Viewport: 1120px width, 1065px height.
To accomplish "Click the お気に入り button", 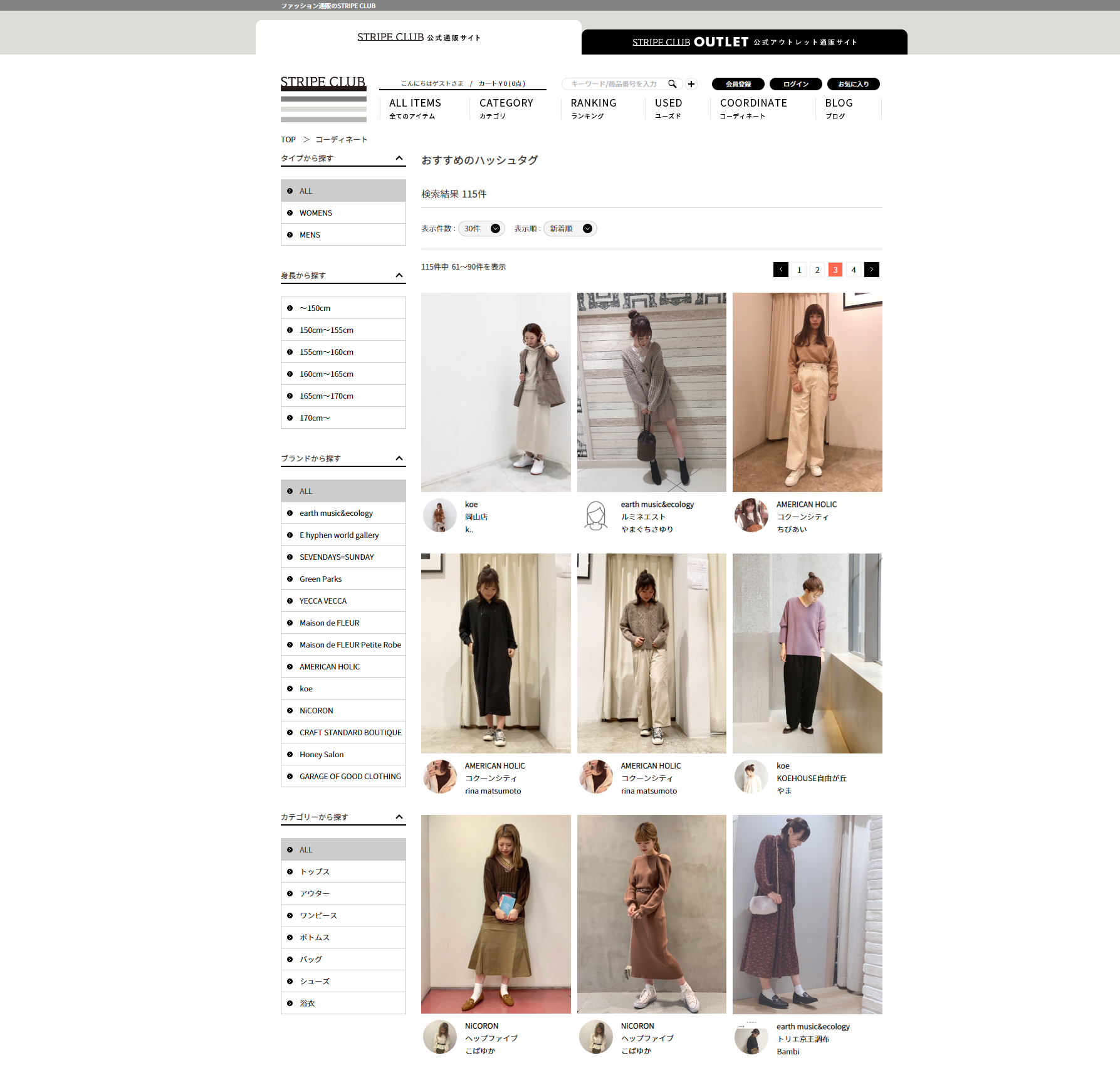I will pos(854,84).
